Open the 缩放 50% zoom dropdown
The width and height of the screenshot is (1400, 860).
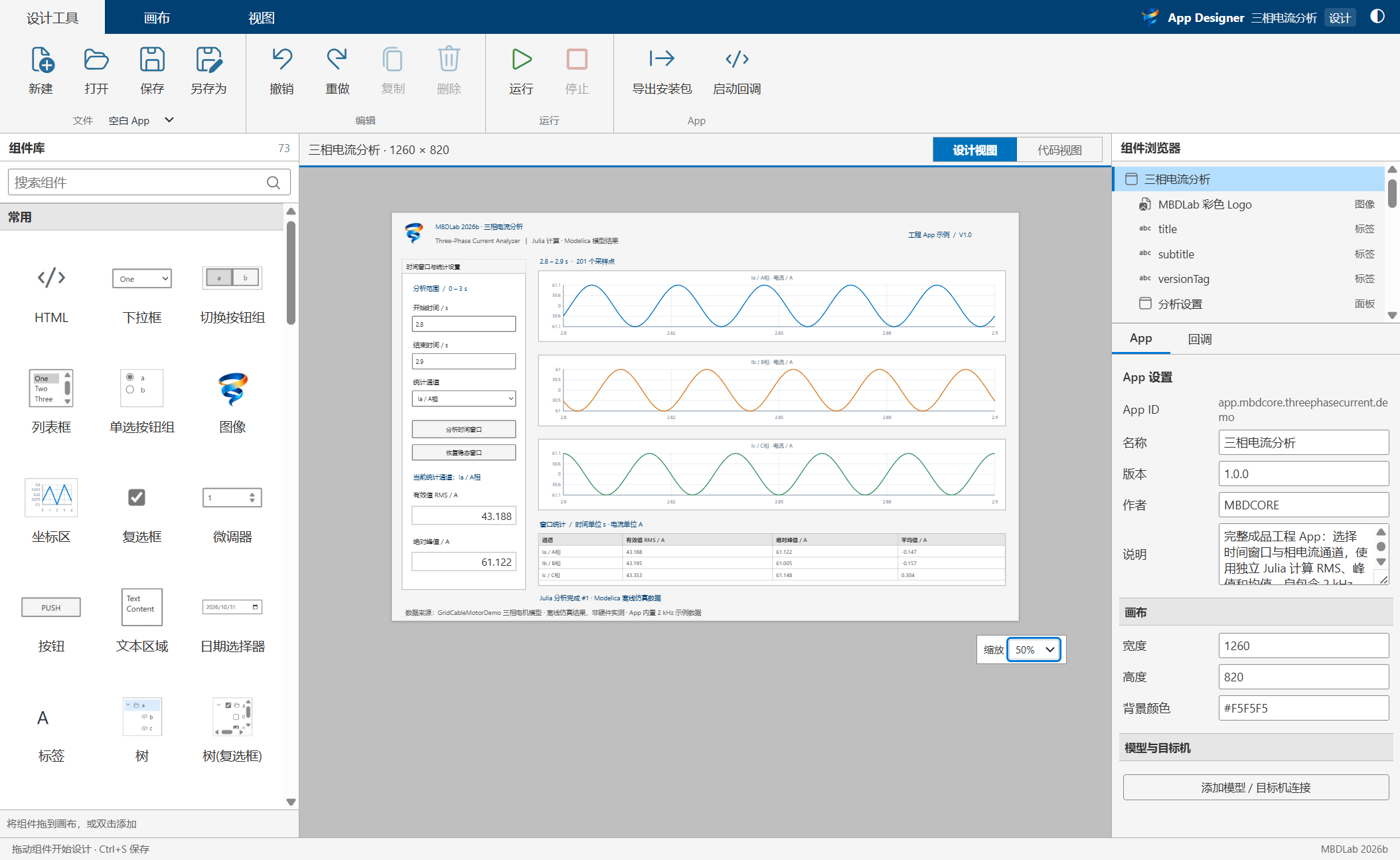[1034, 649]
